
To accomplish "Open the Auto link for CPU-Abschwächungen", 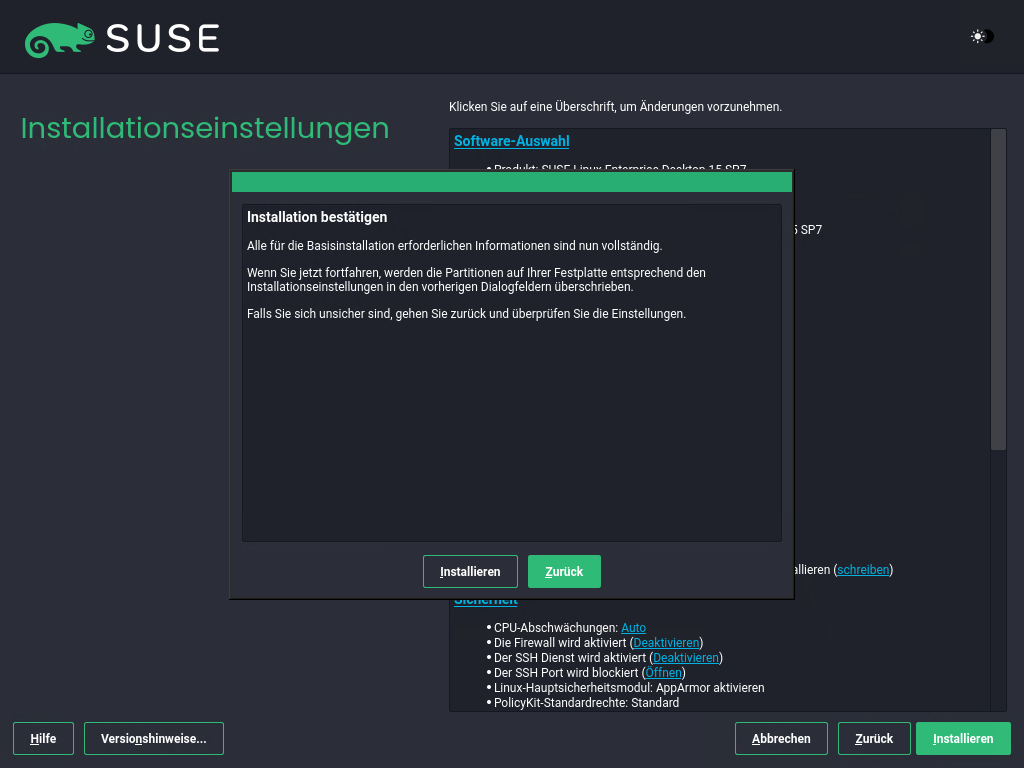I will (633, 628).
